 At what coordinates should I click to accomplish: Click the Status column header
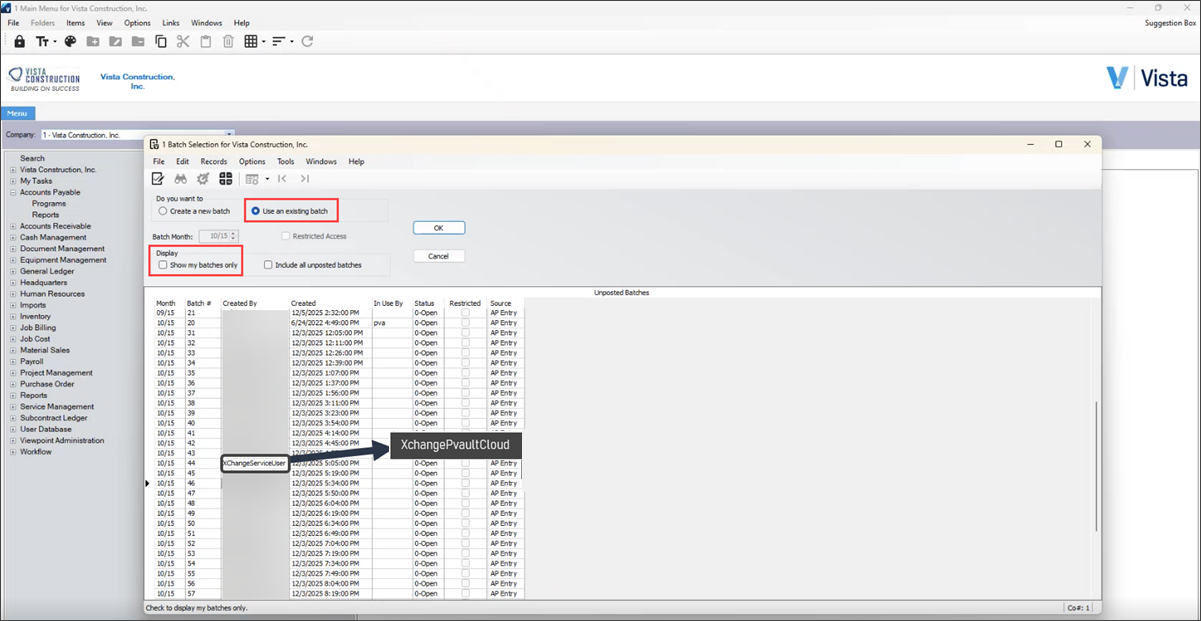click(x=425, y=303)
